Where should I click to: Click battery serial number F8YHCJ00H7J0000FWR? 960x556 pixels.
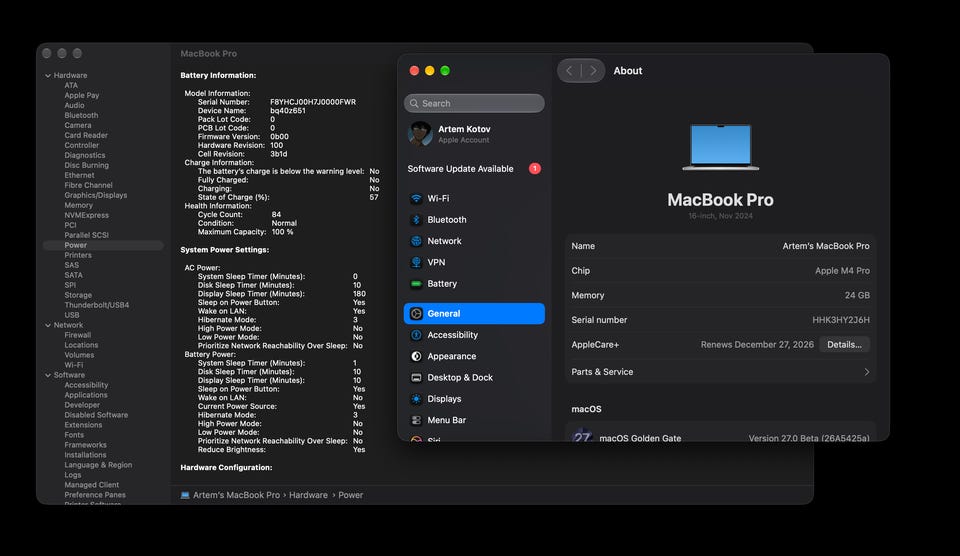(x=313, y=102)
